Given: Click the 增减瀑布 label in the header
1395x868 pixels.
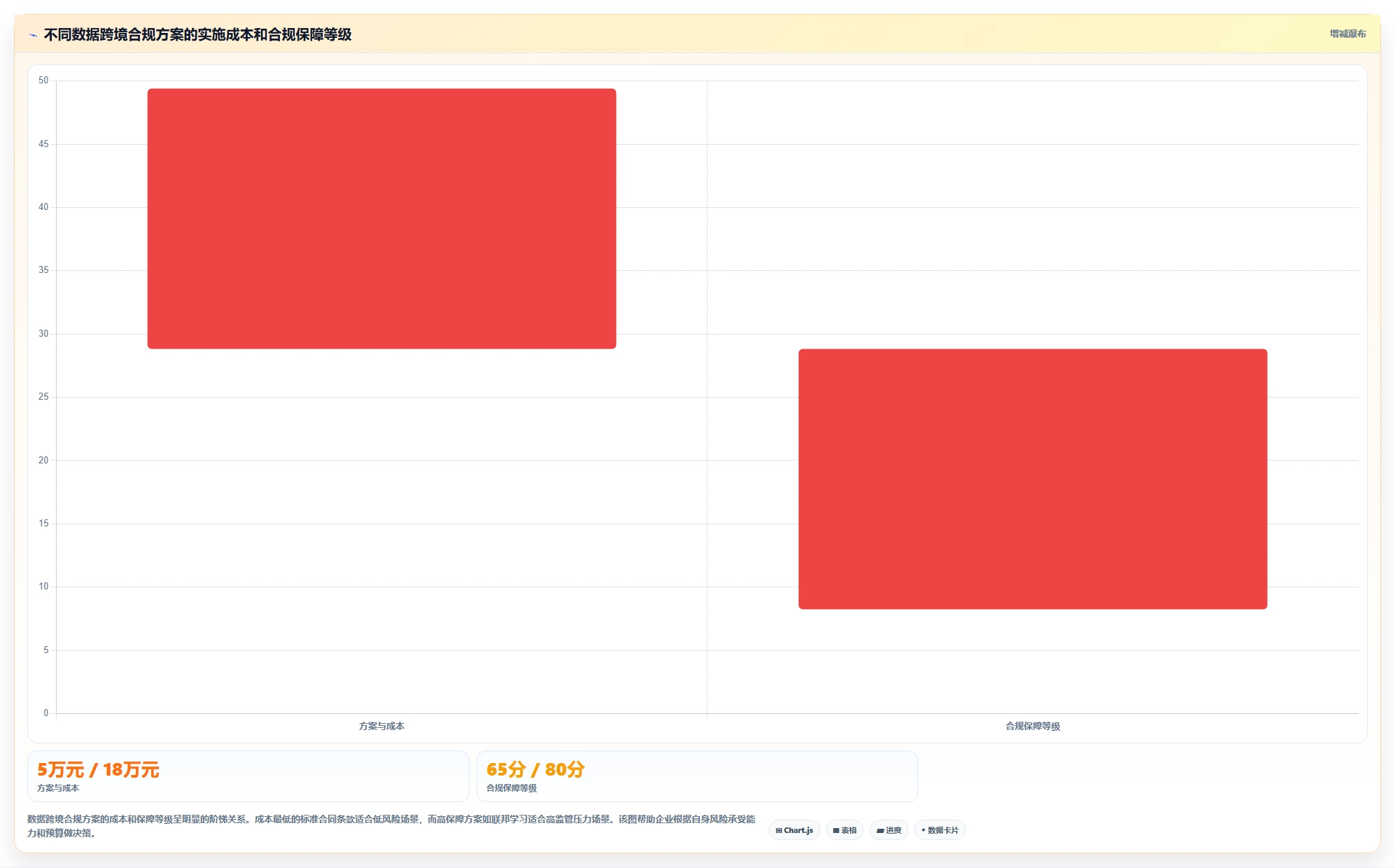Looking at the screenshot, I should point(1347,34).
